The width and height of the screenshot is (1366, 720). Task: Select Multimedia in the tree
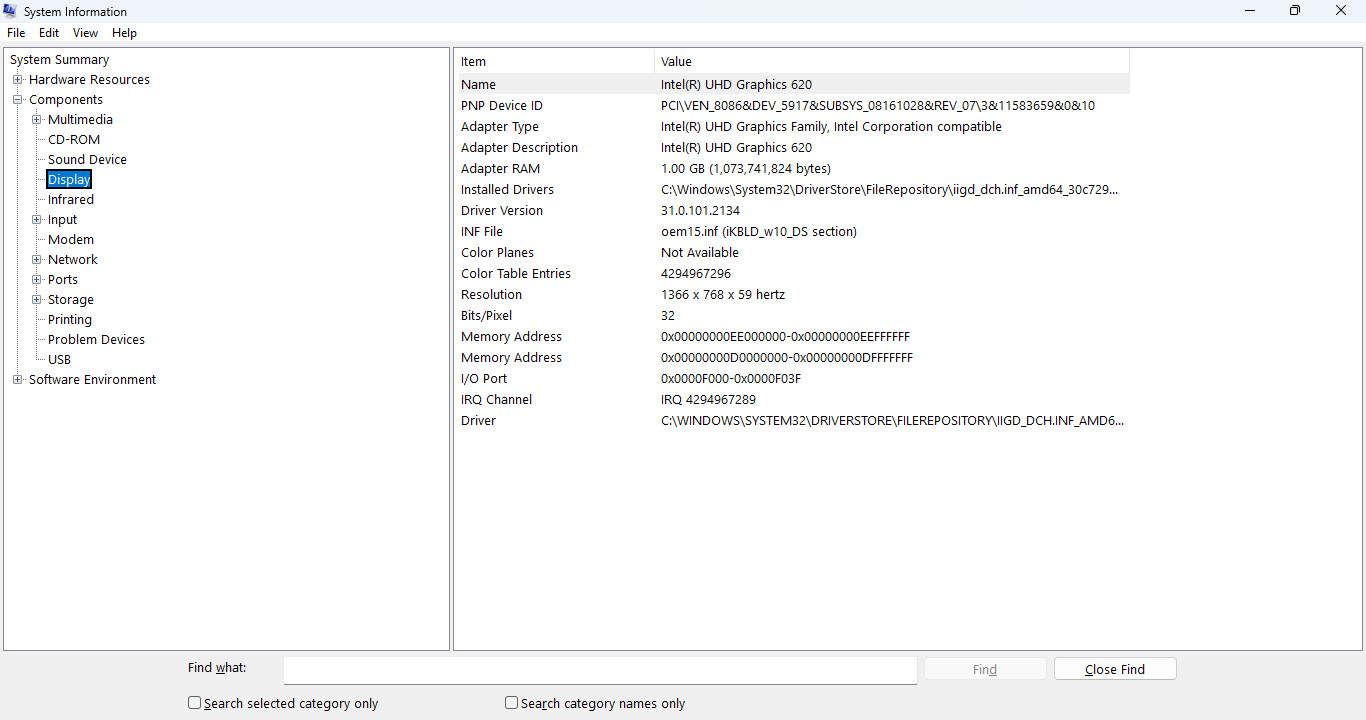80,120
